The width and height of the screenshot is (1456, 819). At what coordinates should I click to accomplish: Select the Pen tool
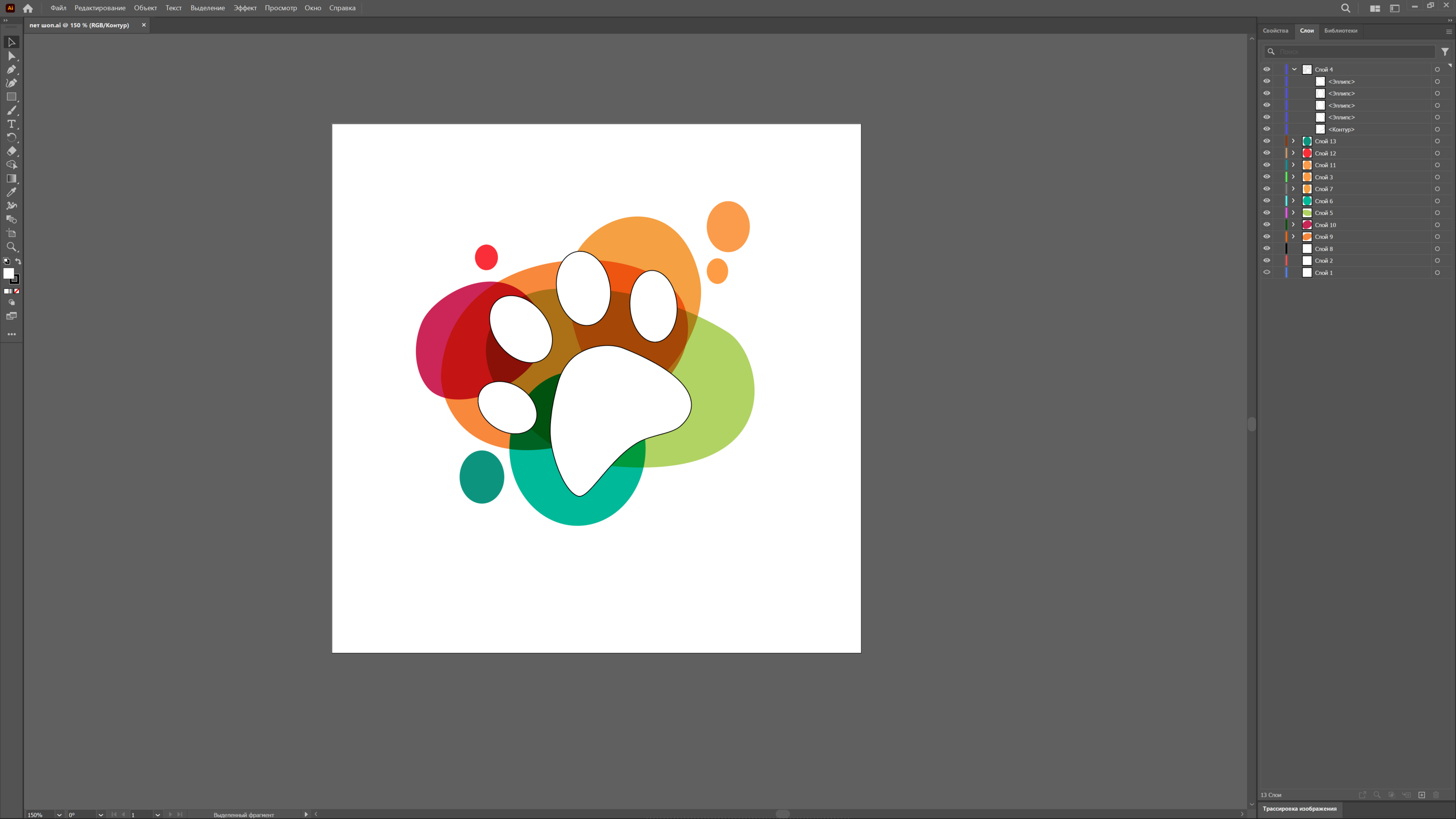point(11,70)
